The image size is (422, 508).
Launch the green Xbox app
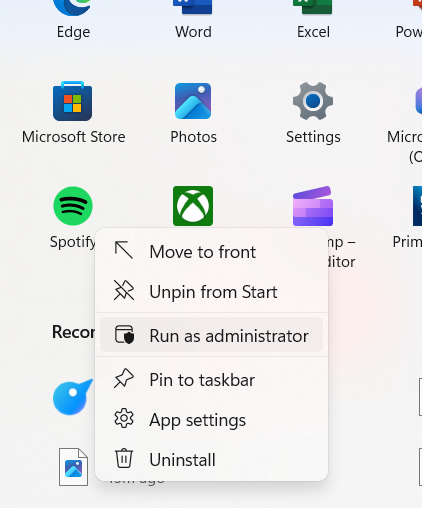[x=193, y=206]
